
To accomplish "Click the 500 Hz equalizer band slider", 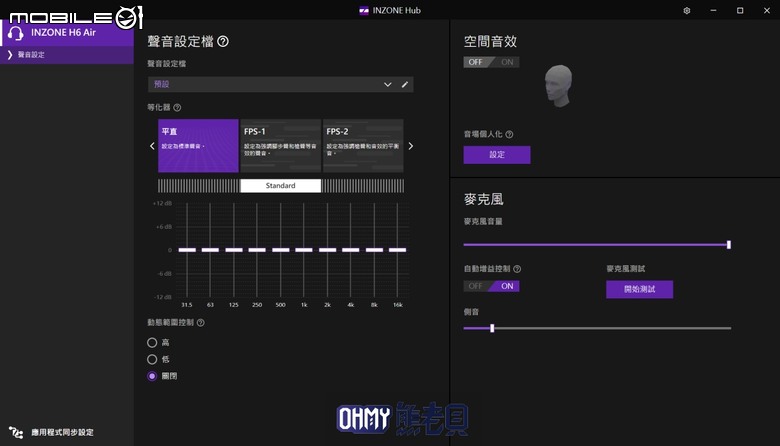I will tap(281, 250).
